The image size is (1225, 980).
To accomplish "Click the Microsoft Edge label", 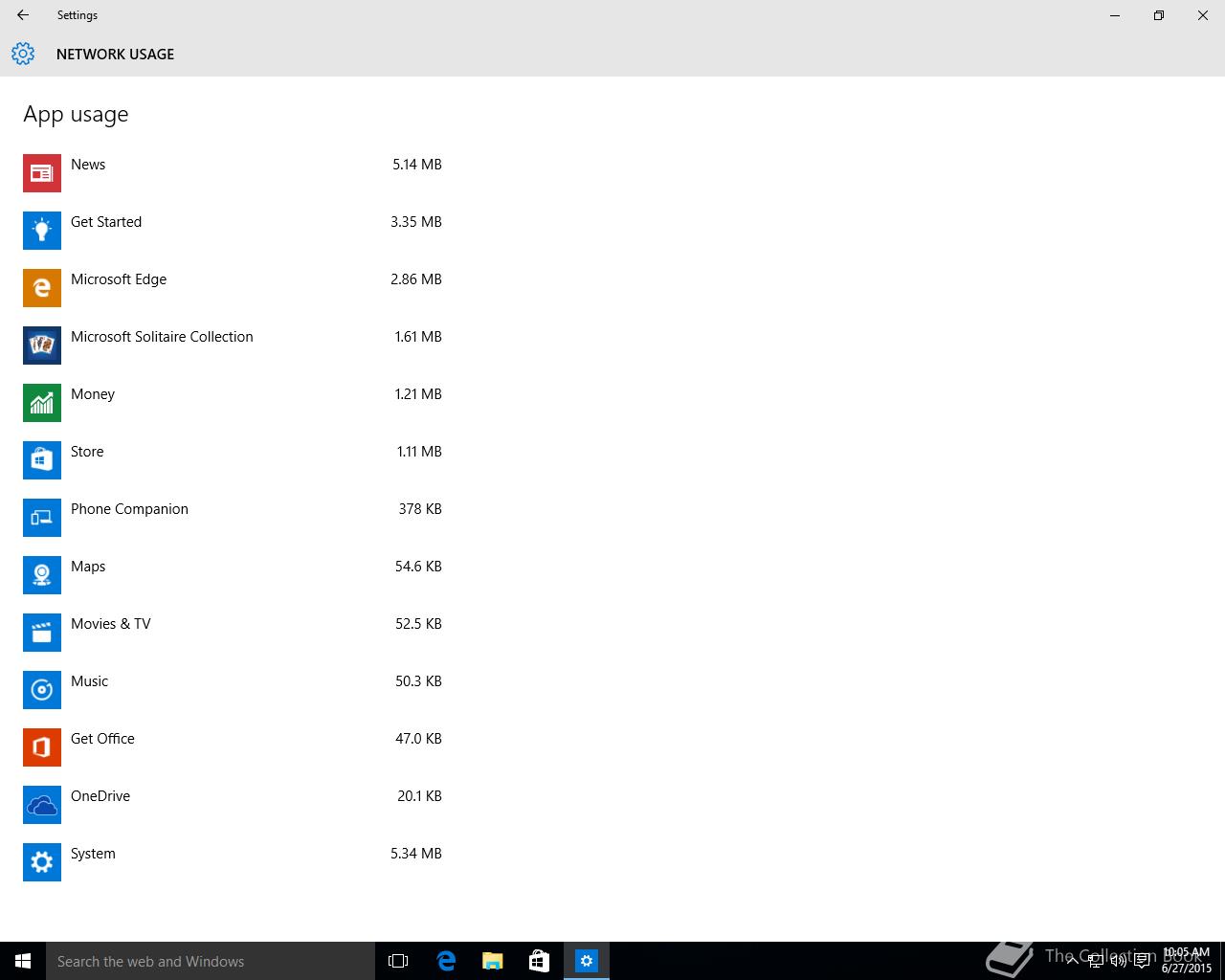I will click(119, 279).
